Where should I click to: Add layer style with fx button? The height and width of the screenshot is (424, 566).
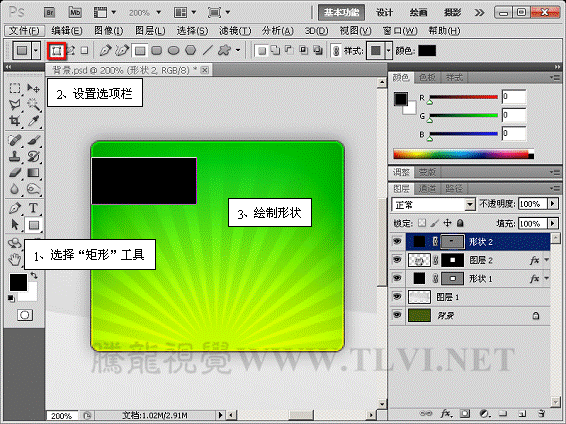point(446,413)
